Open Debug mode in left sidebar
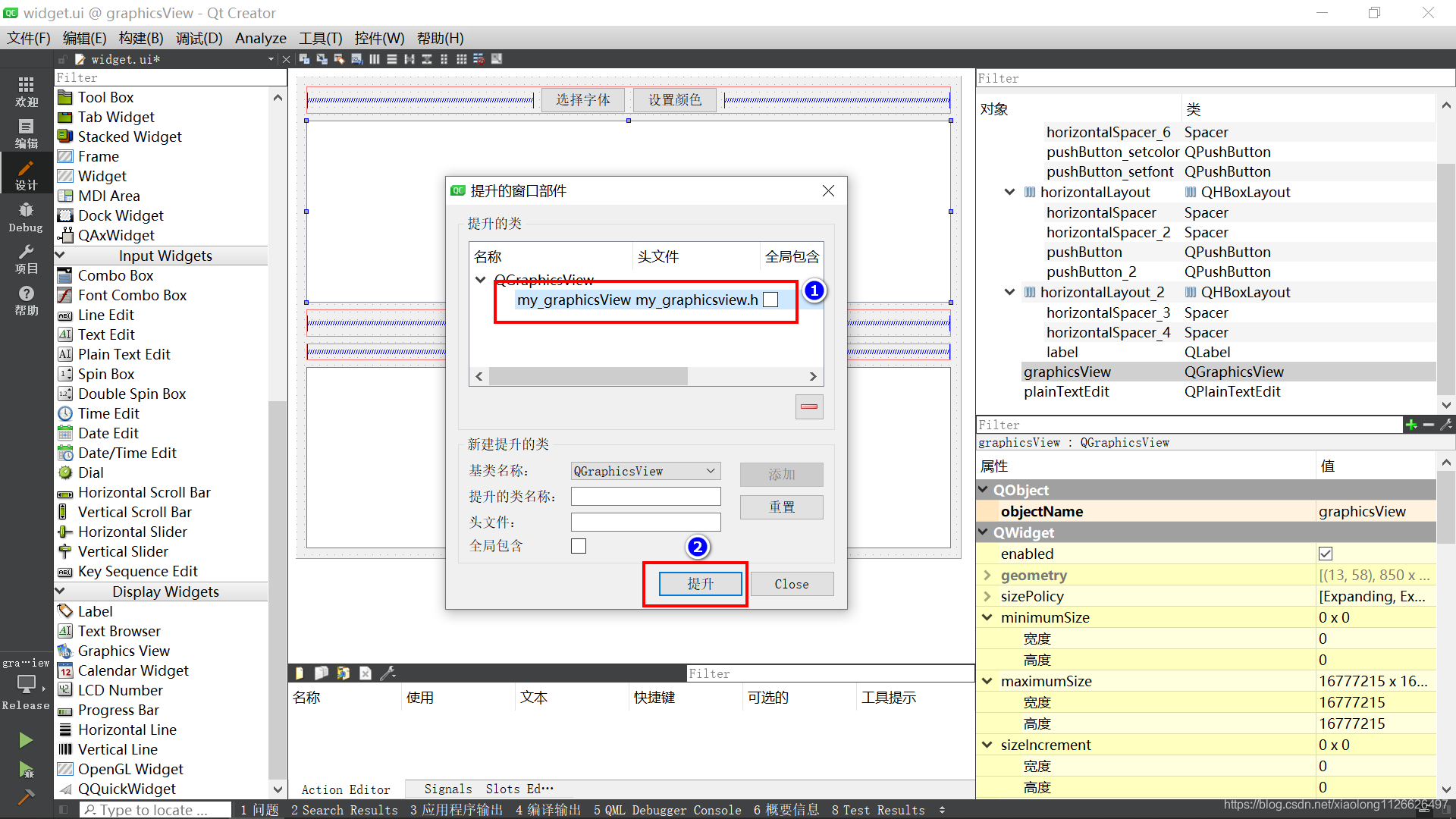This screenshot has width=1456, height=819. click(26, 217)
